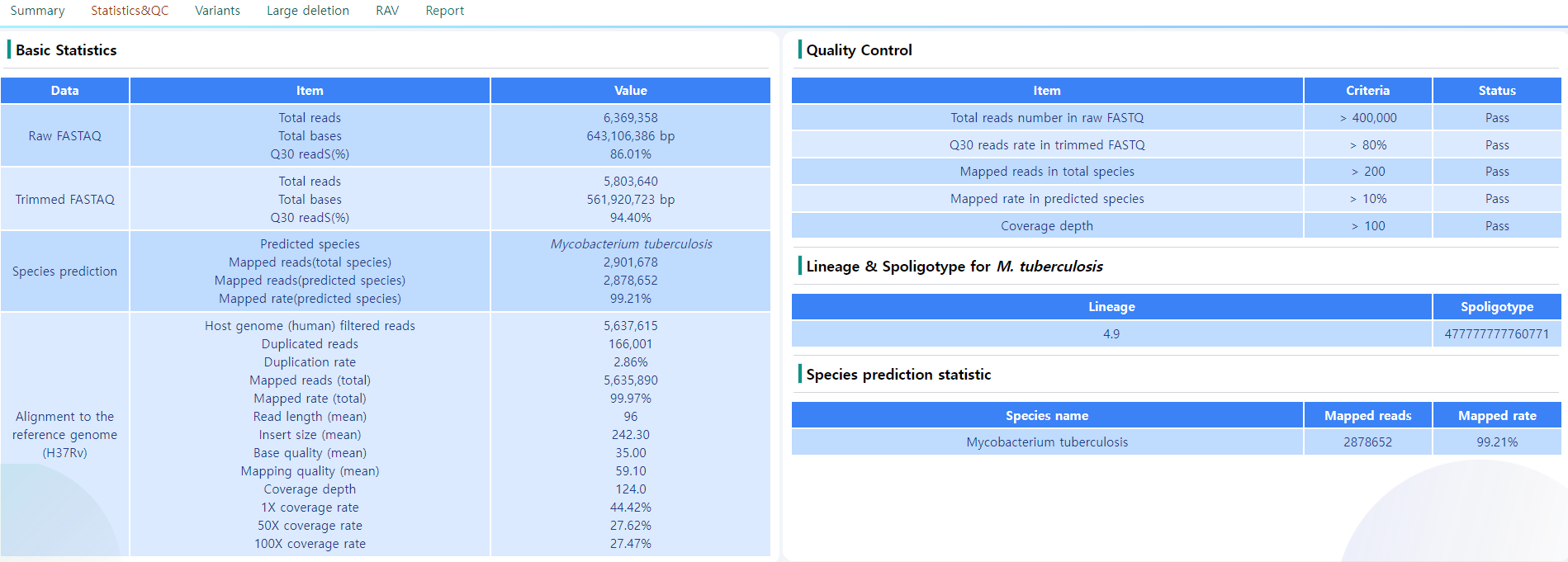Image resolution: width=1568 pixels, height=562 pixels.
Task: Select the Lineage column header
Action: pyautogui.click(x=1111, y=307)
